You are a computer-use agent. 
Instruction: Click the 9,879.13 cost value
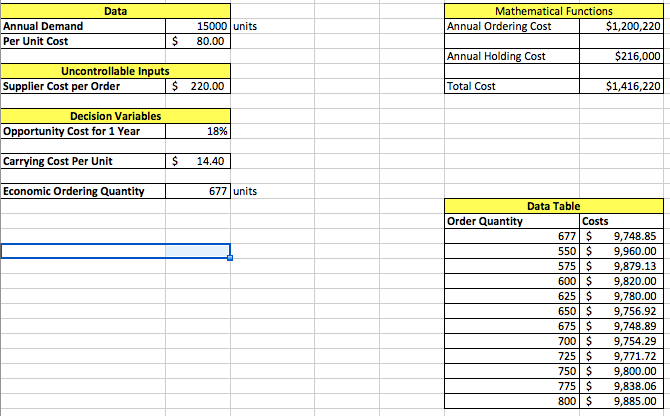coord(621,266)
